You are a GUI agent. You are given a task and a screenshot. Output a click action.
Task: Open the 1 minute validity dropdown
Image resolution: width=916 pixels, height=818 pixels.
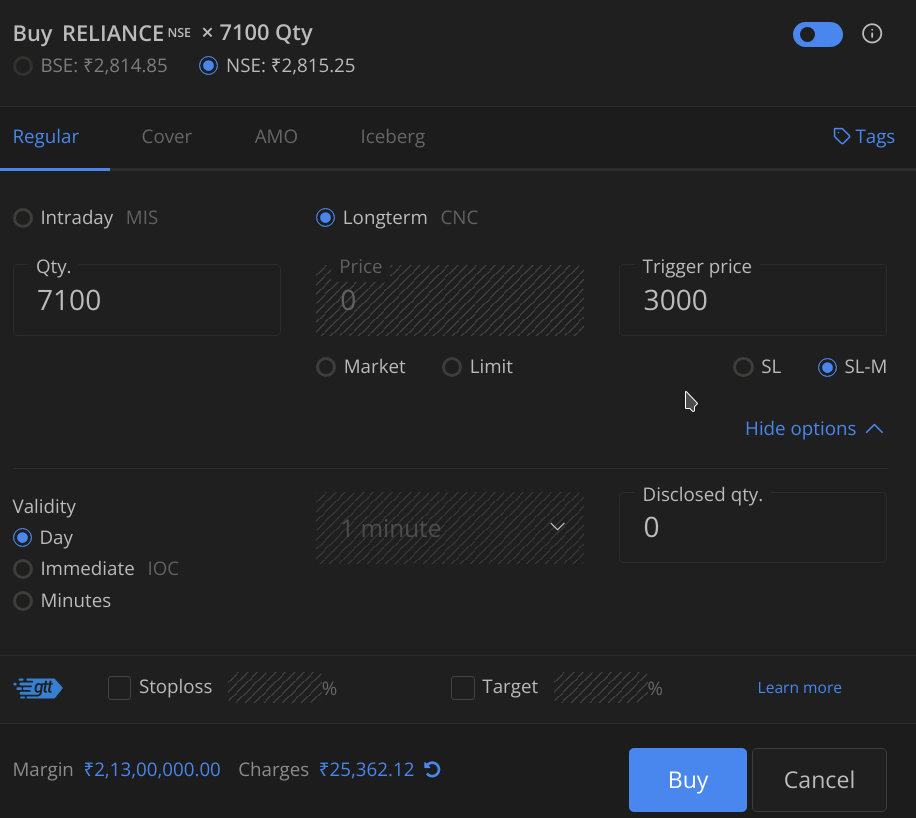tap(450, 527)
